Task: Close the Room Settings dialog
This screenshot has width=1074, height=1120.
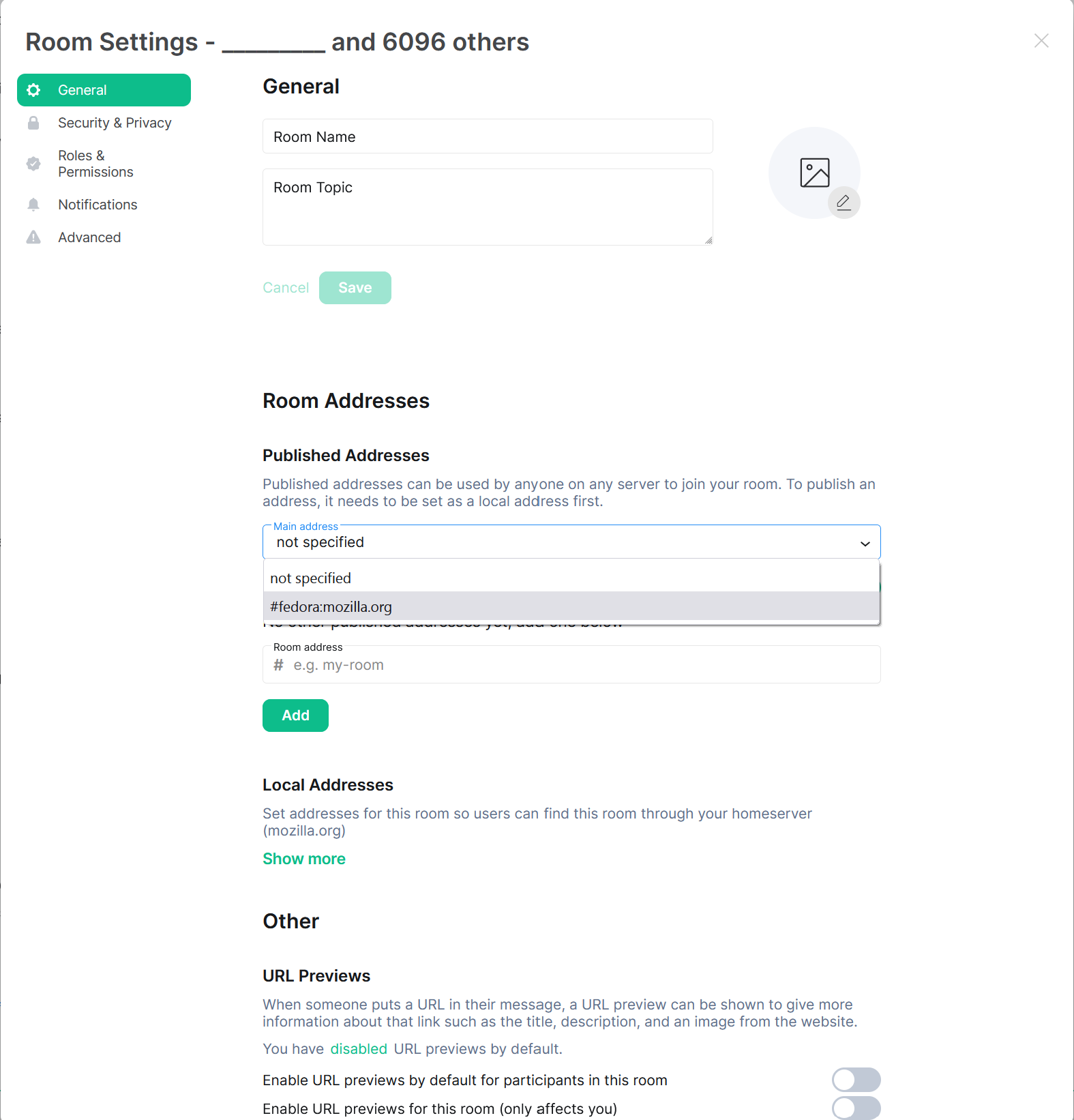Action: [x=1041, y=41]
